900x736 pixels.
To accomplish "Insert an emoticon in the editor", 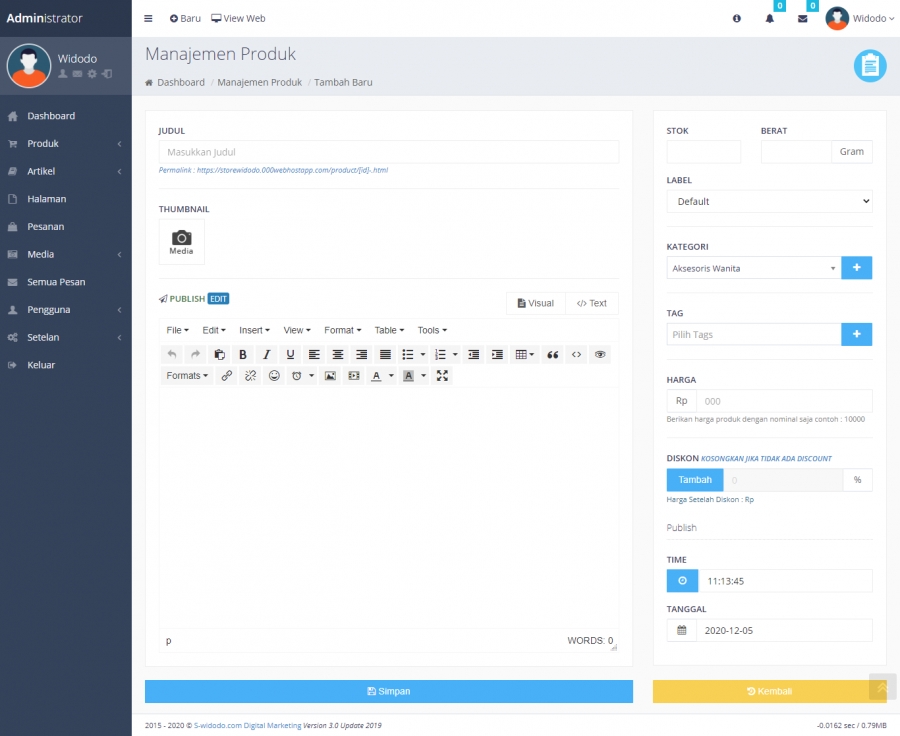I will tap(274, 375).
